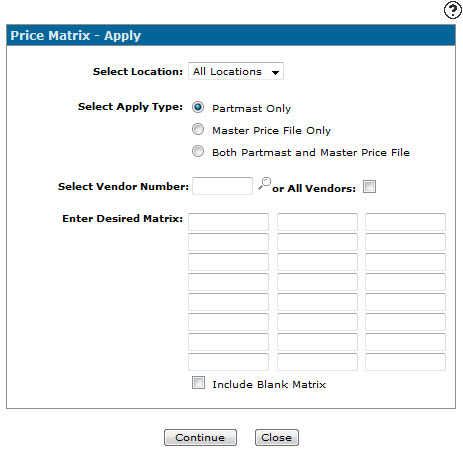
Task: Click the Select Vendor Number field
Action: 222,186
